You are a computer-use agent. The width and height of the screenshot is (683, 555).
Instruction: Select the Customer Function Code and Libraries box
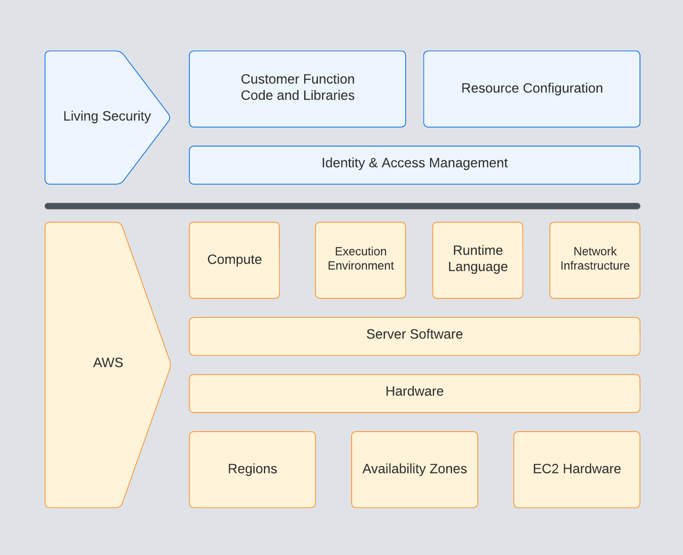tap(298, 89)
